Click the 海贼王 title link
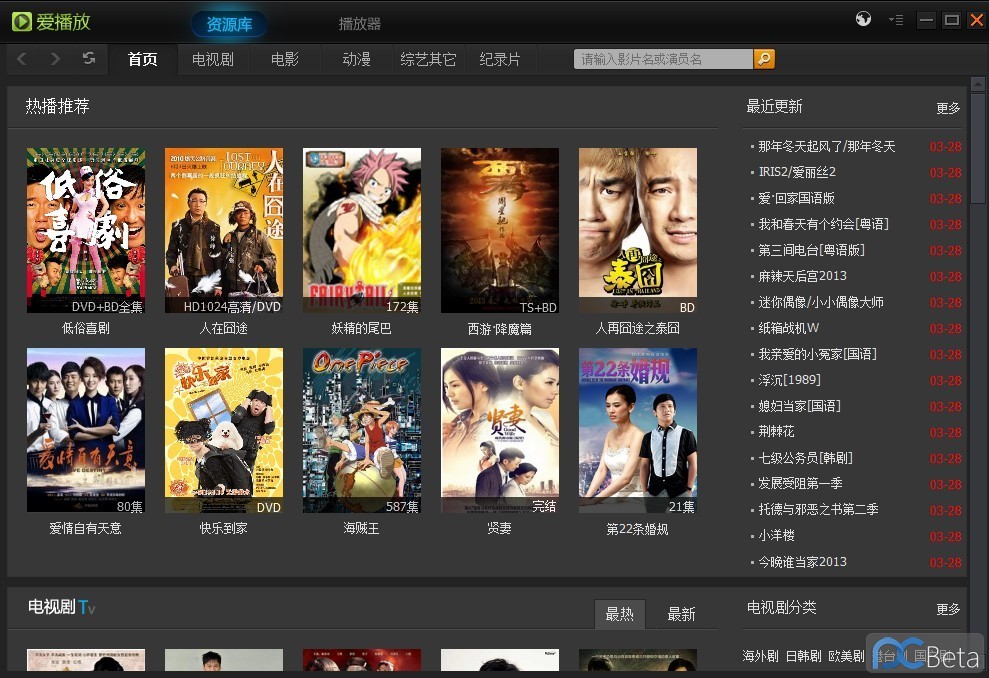This screenshot has width=989, height=678. 361,529
